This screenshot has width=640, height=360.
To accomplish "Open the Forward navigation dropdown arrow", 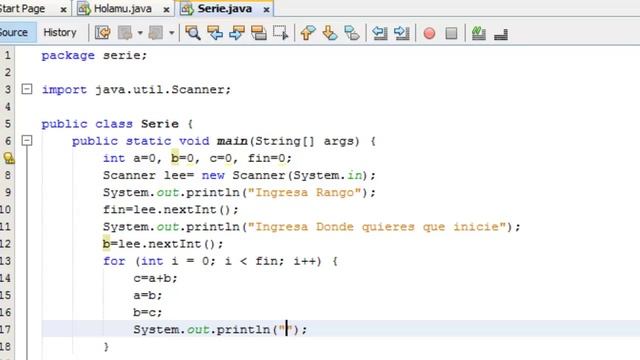I will (x=171, y=33).
